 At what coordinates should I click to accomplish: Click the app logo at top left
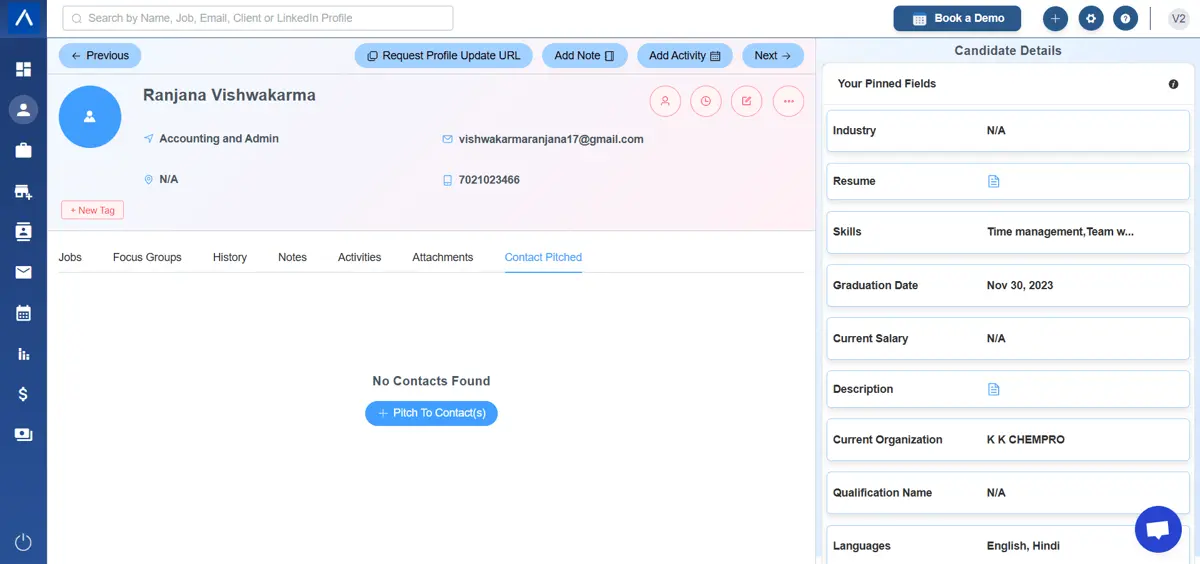(x=23, y=18)
